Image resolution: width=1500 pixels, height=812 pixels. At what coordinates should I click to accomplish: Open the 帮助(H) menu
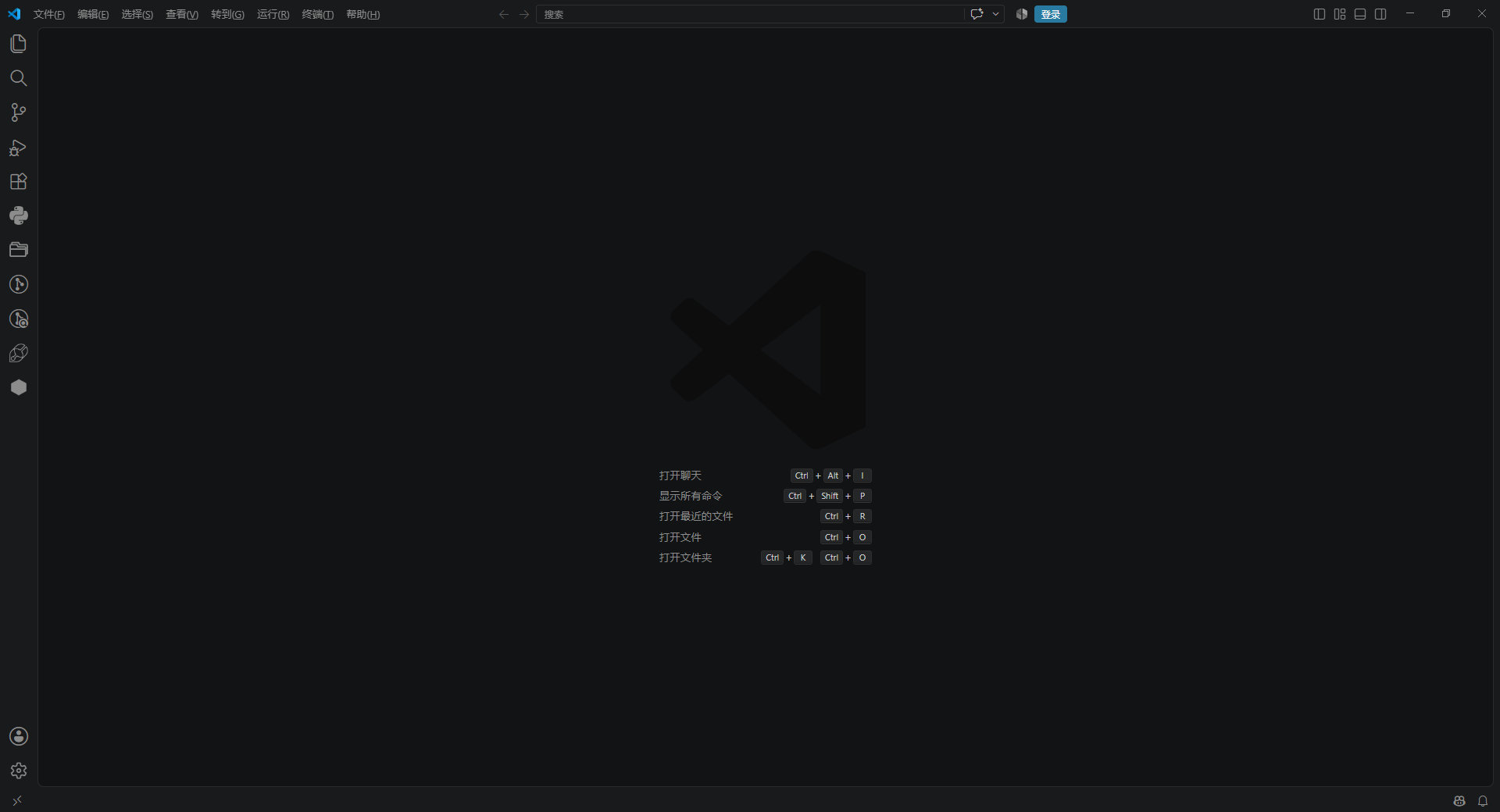(x=363, y=14)
